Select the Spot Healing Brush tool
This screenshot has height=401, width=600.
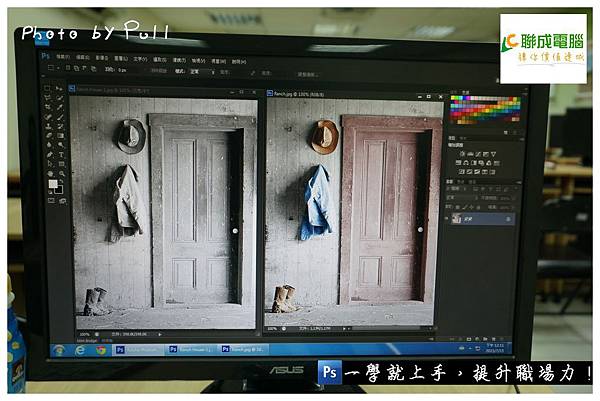(x=48, y=117)
